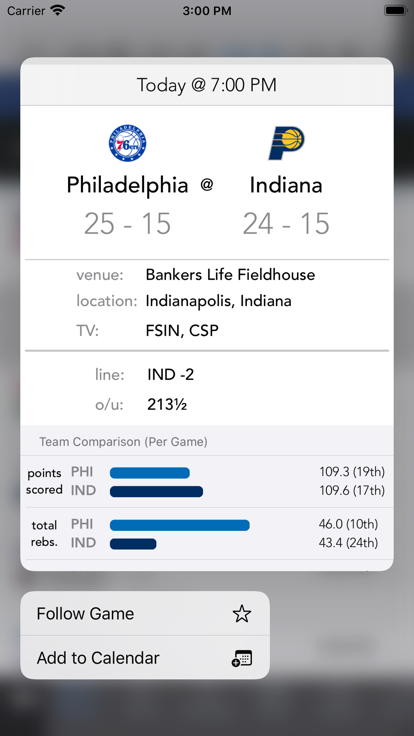414x736 pixels.
Task: Tap the PHI points scored bar
Action: point(150,473)
